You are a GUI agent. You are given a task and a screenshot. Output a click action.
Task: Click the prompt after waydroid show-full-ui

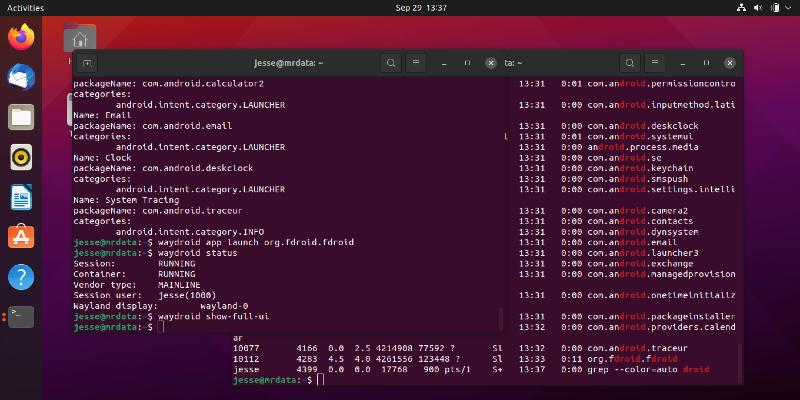click(x=160, y=327)
